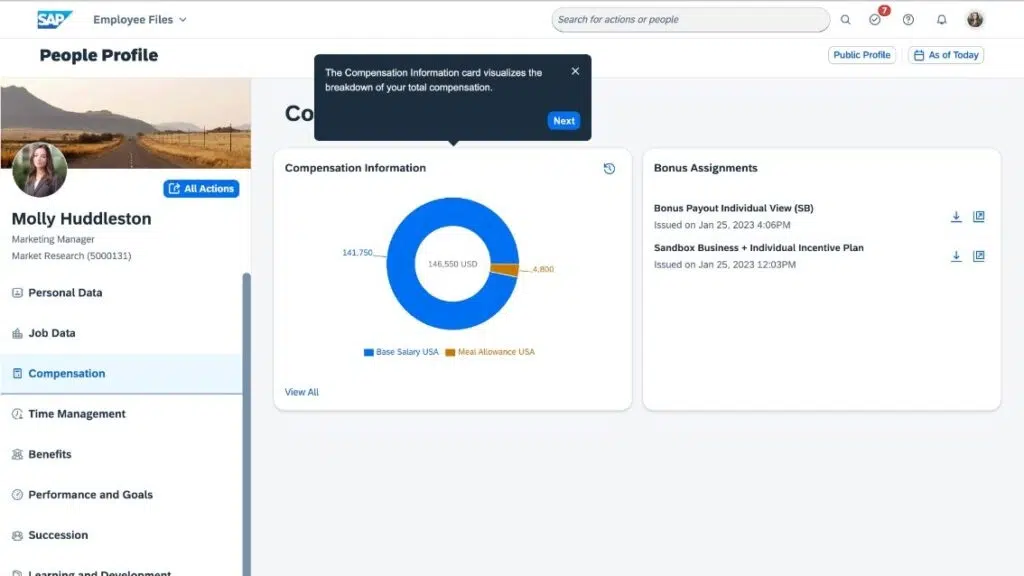Screen dimensions: 1024x576
Task: Download the Sandbox Business Incentive Plan statement
Action: click(x=956, y=256)
